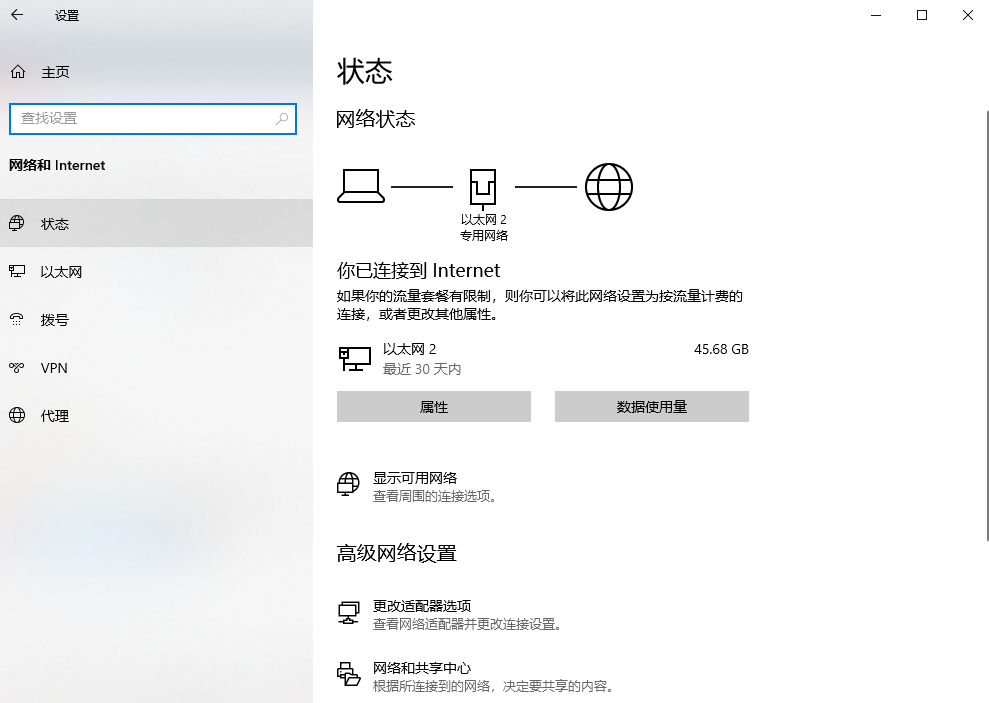Click the 主页 home icon

18,71
